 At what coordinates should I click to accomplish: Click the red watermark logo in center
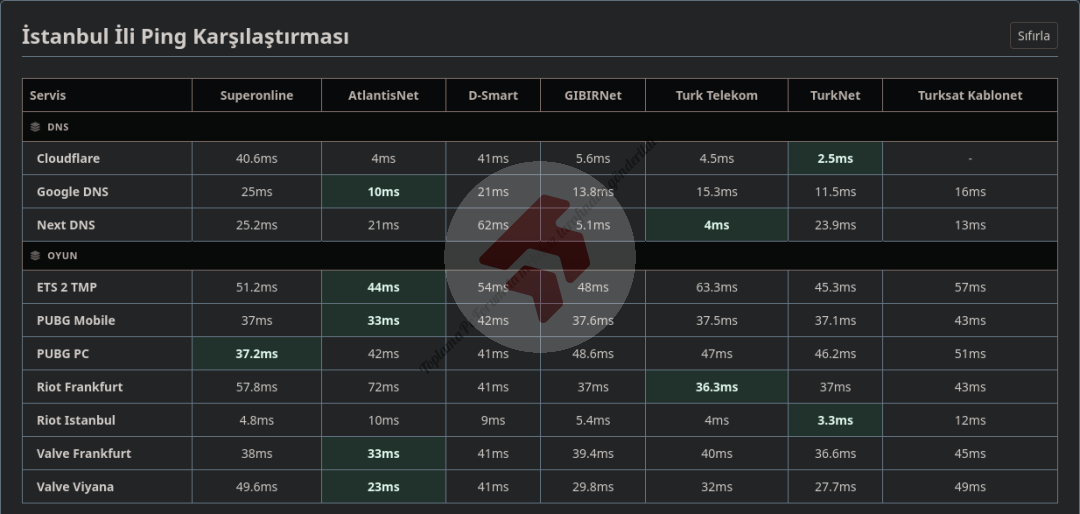point(540,257)
